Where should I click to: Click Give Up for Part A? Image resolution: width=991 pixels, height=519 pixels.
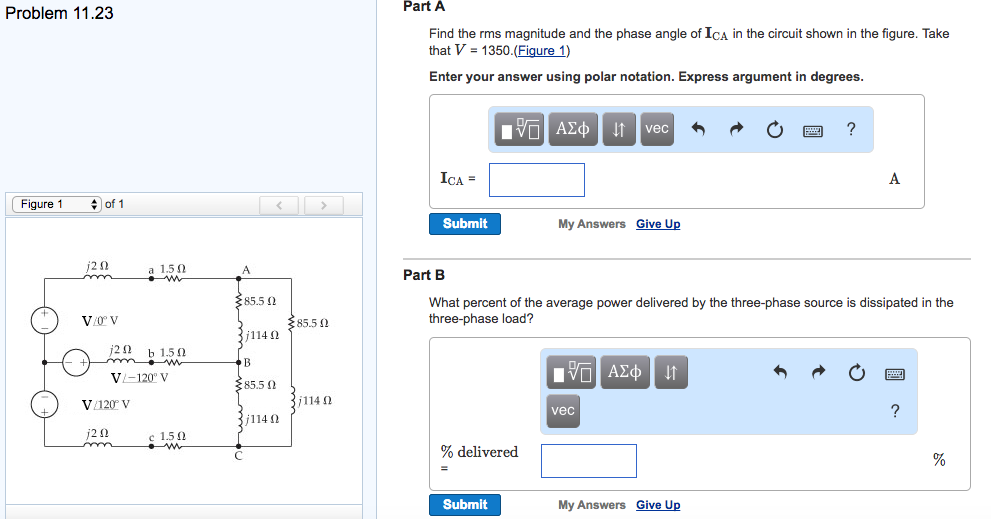(658, 224)
